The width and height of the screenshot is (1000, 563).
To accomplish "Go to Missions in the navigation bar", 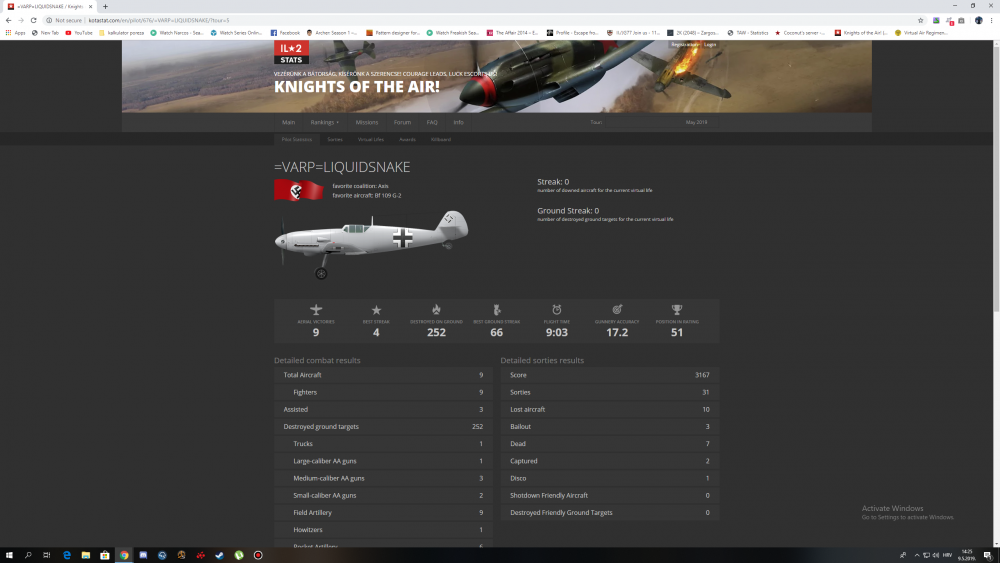I will click(x=367, y=122).
